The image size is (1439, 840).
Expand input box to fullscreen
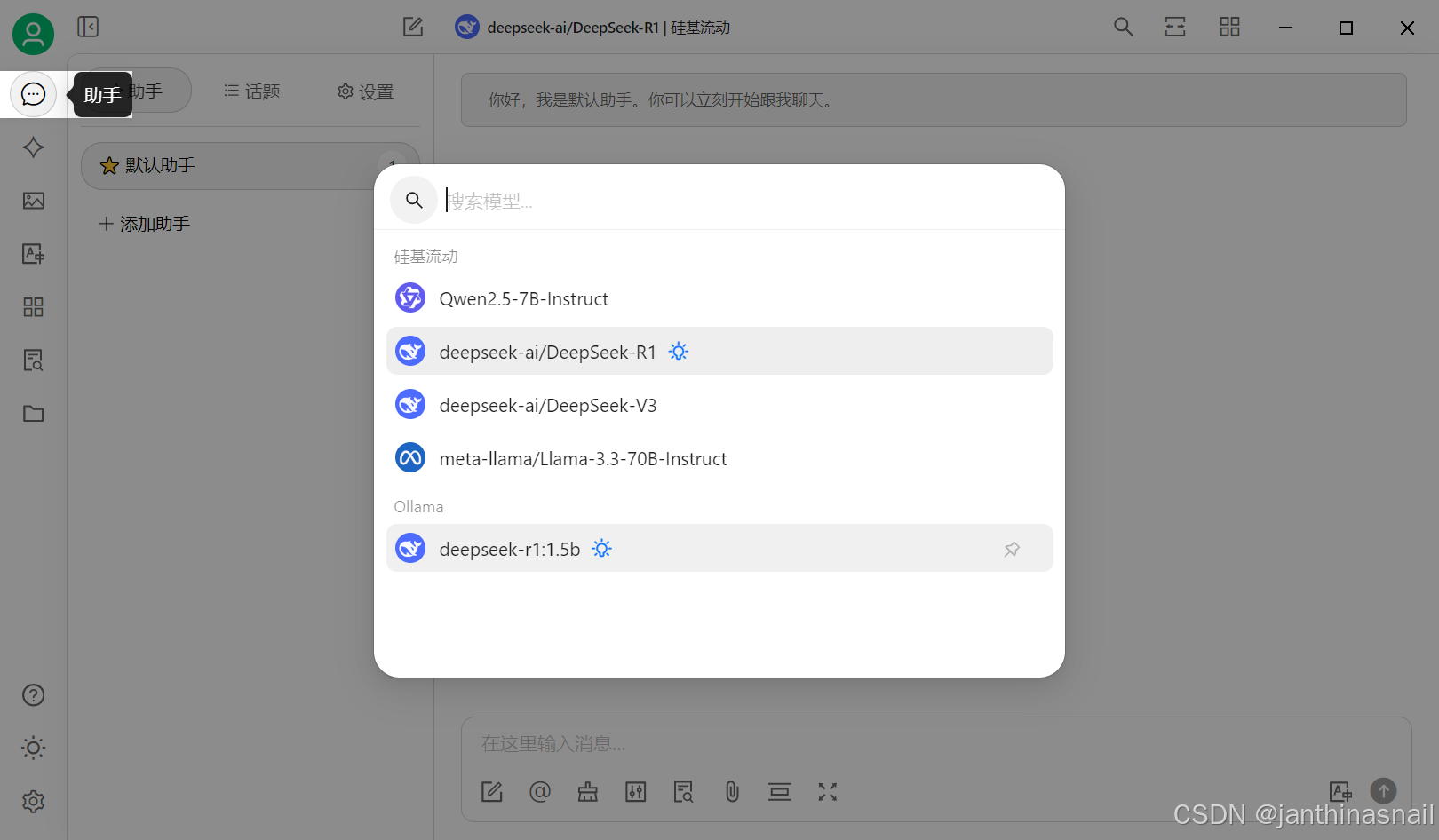[x=827, y=791]
